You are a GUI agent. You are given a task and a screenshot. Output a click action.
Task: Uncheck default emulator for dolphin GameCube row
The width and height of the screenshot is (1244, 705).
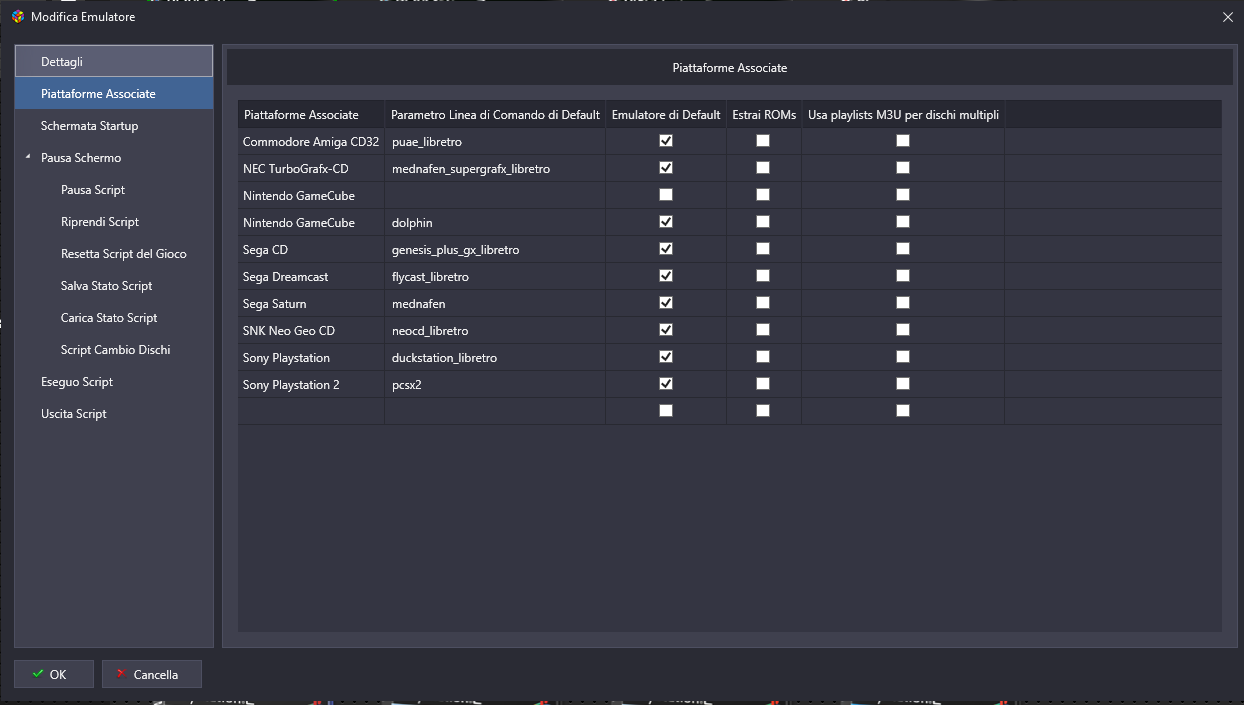point(666,222)
